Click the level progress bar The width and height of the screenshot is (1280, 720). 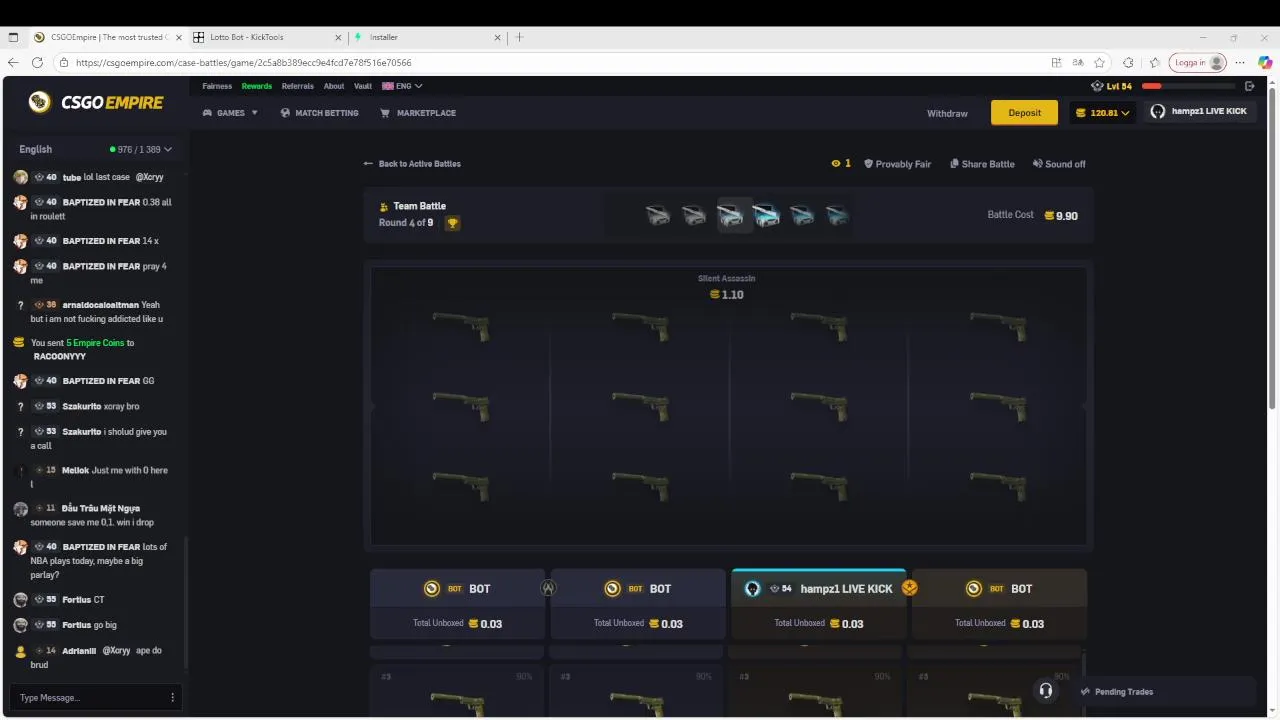click(1188, 86)
